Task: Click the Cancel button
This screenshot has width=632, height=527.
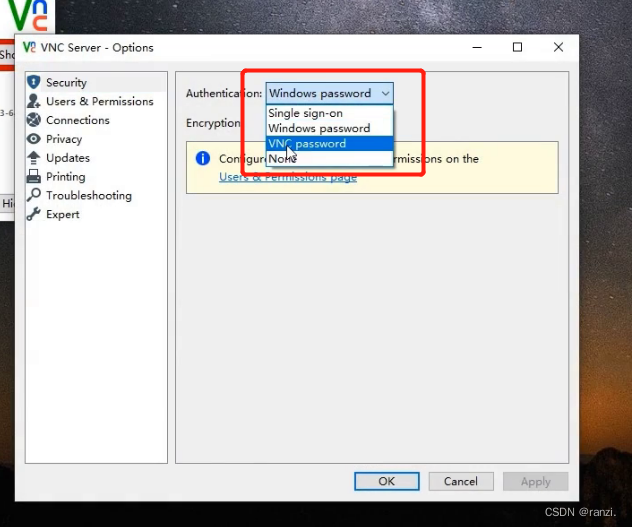Action: tap(461, 481)
